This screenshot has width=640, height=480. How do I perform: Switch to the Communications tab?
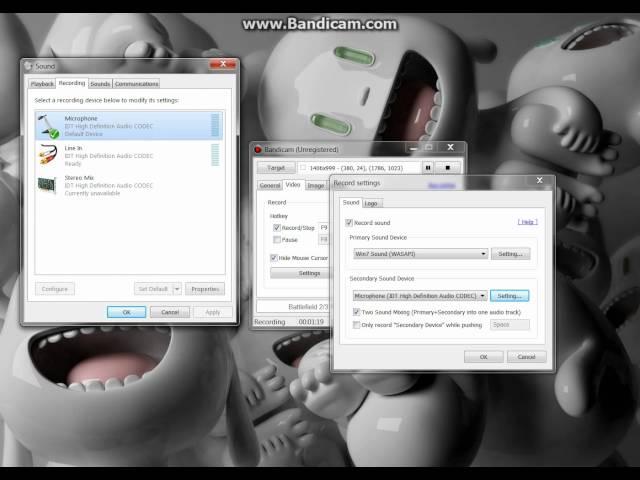point(136,84)
